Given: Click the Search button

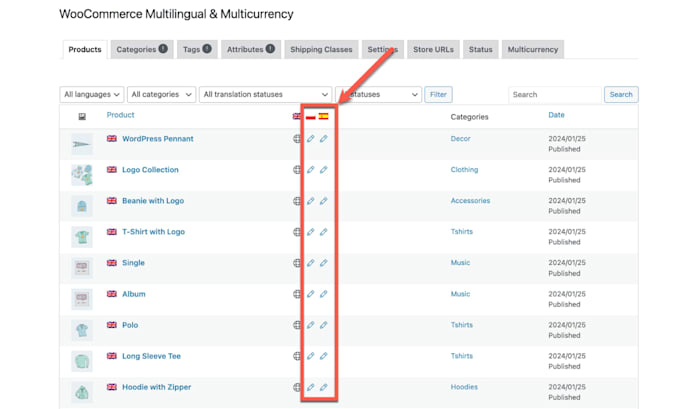Looking at the screenshot, I should (x=621, y=95).
